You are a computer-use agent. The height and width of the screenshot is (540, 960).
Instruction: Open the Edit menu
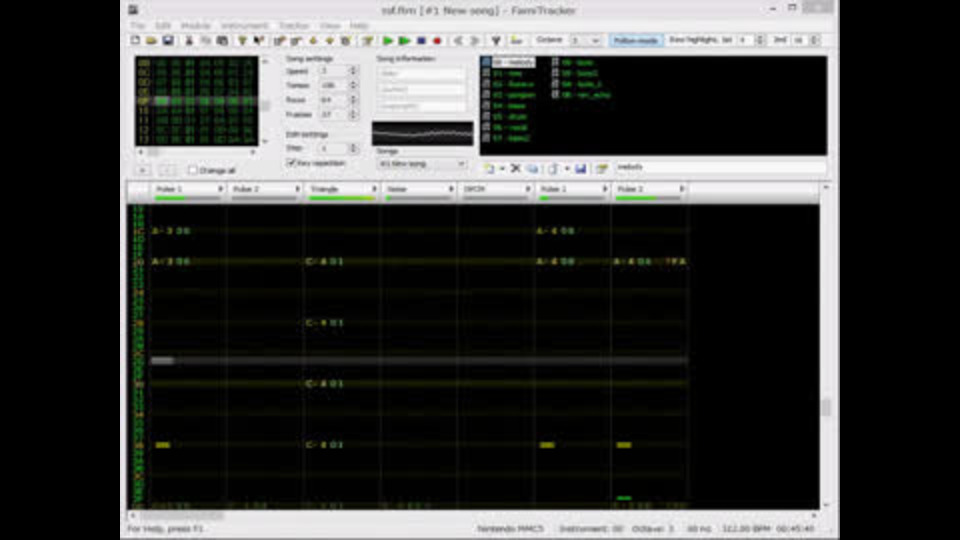[163, 25]
